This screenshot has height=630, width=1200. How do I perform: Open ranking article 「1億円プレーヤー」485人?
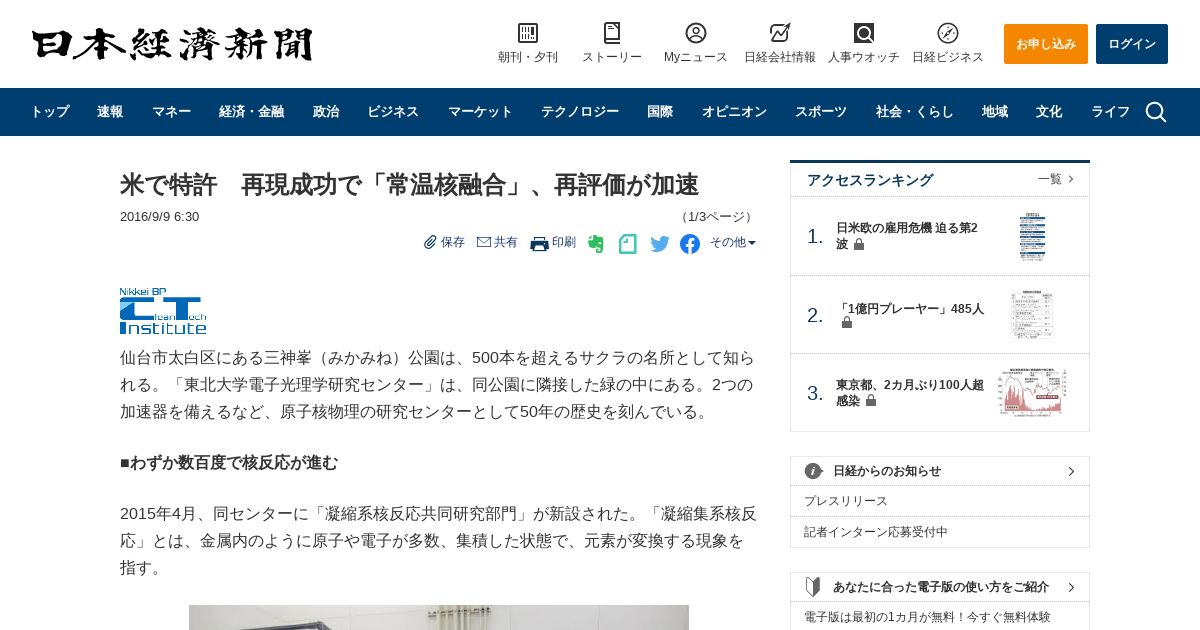[x=910, y=309]
